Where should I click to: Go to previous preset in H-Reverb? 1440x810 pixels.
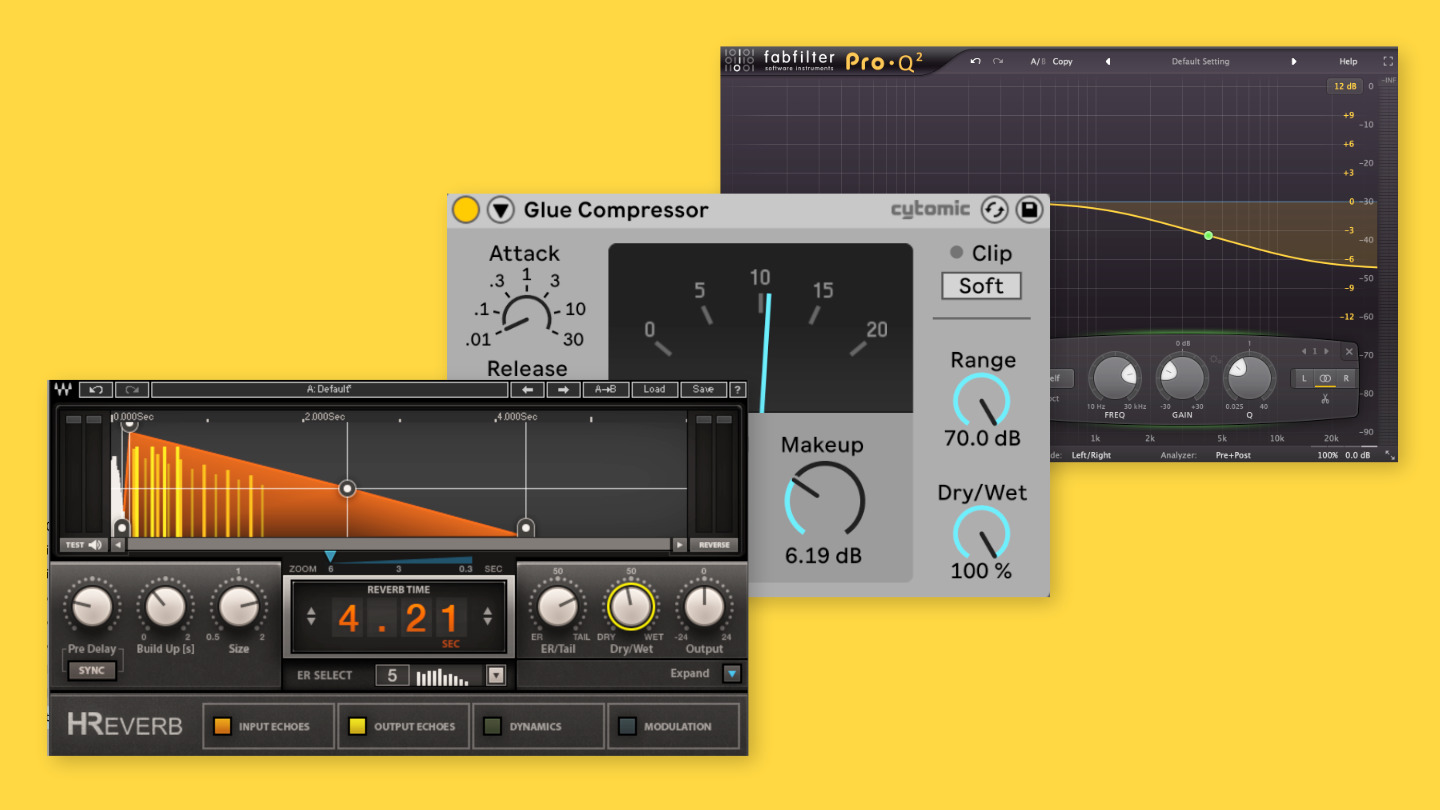[527, 390]
